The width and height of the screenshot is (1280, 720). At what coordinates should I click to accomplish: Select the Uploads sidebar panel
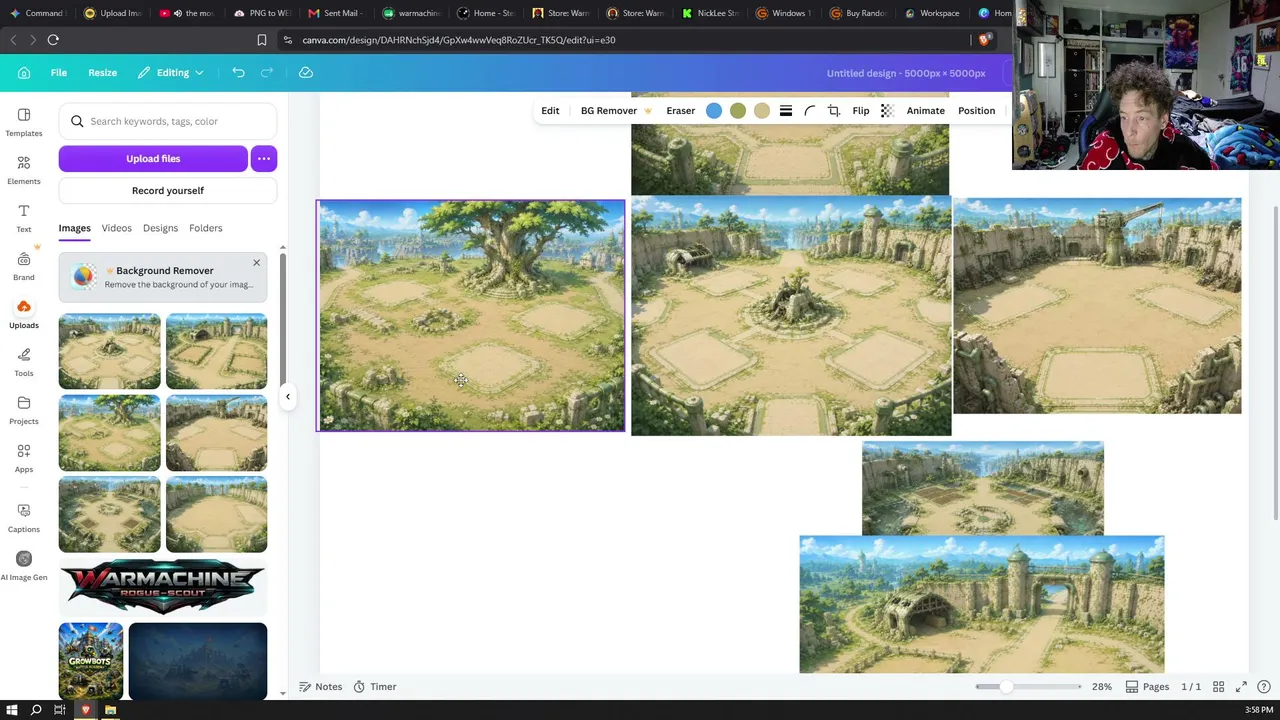point(24,314)
